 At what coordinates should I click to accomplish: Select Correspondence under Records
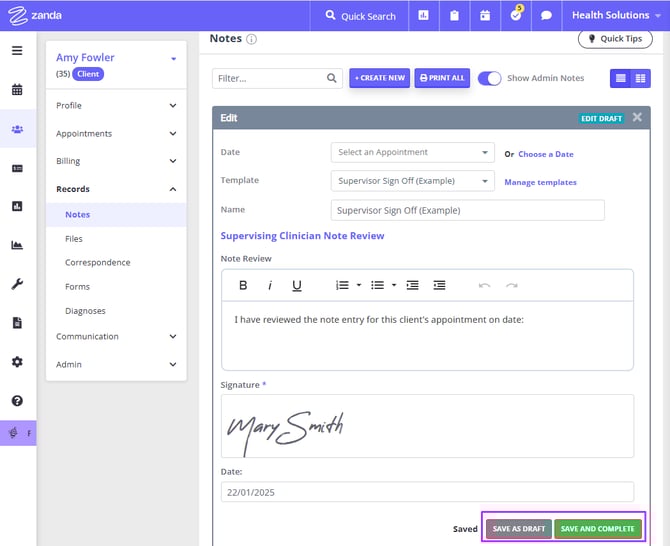(97, 263)
